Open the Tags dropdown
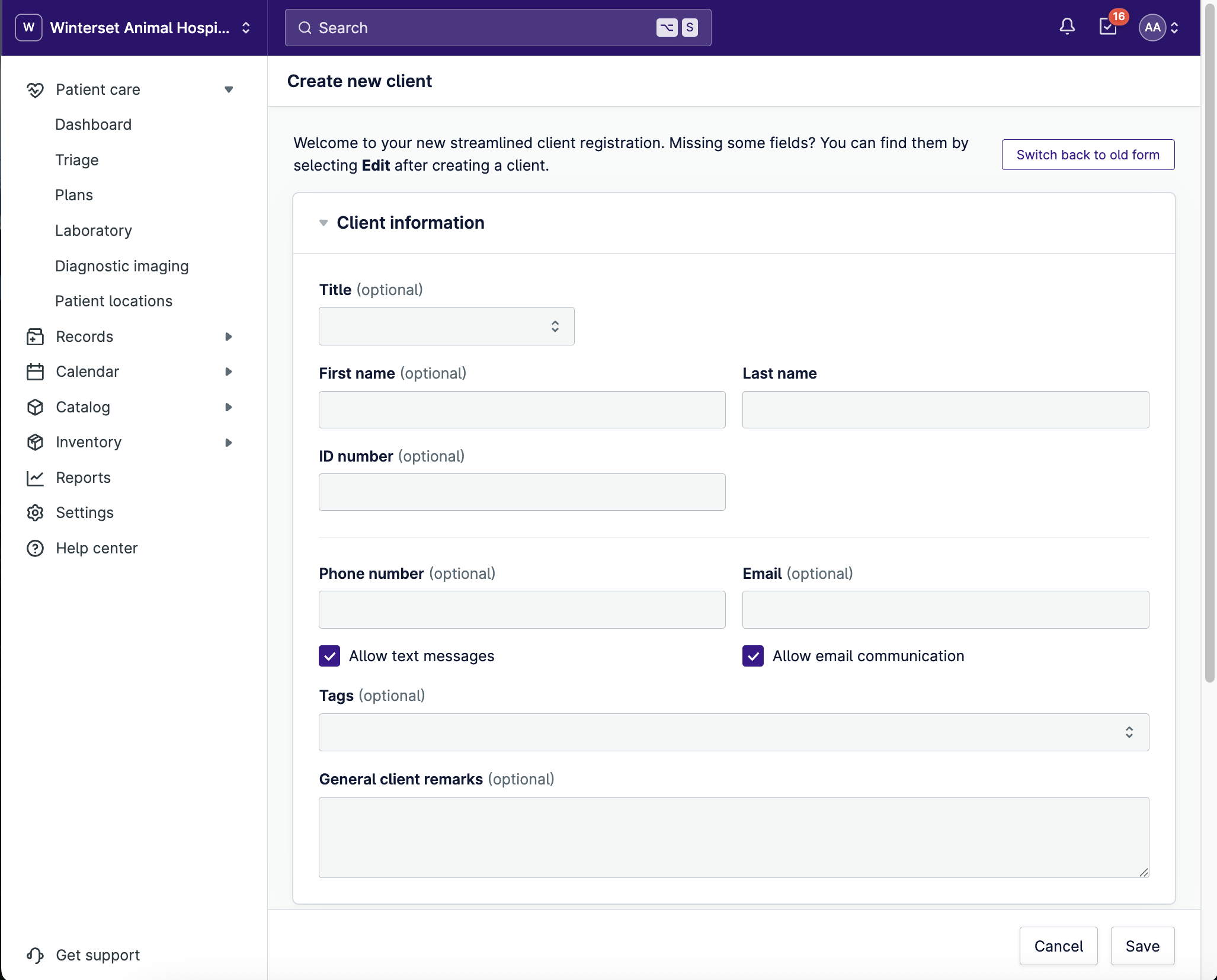Screen dimensions: 1217x980 (x=734, y=732)
